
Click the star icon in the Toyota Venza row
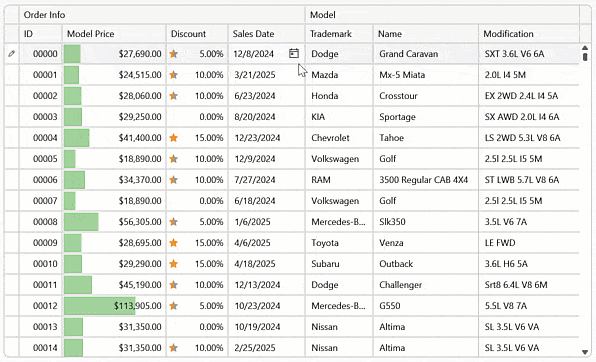174,243
